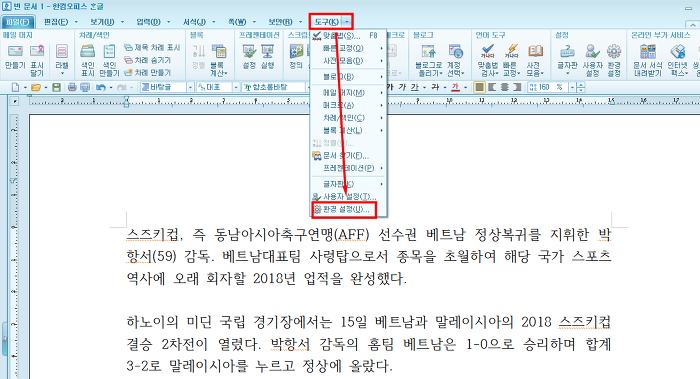Open the 입력(D) menu
The image size is (700, 379).
149,21
